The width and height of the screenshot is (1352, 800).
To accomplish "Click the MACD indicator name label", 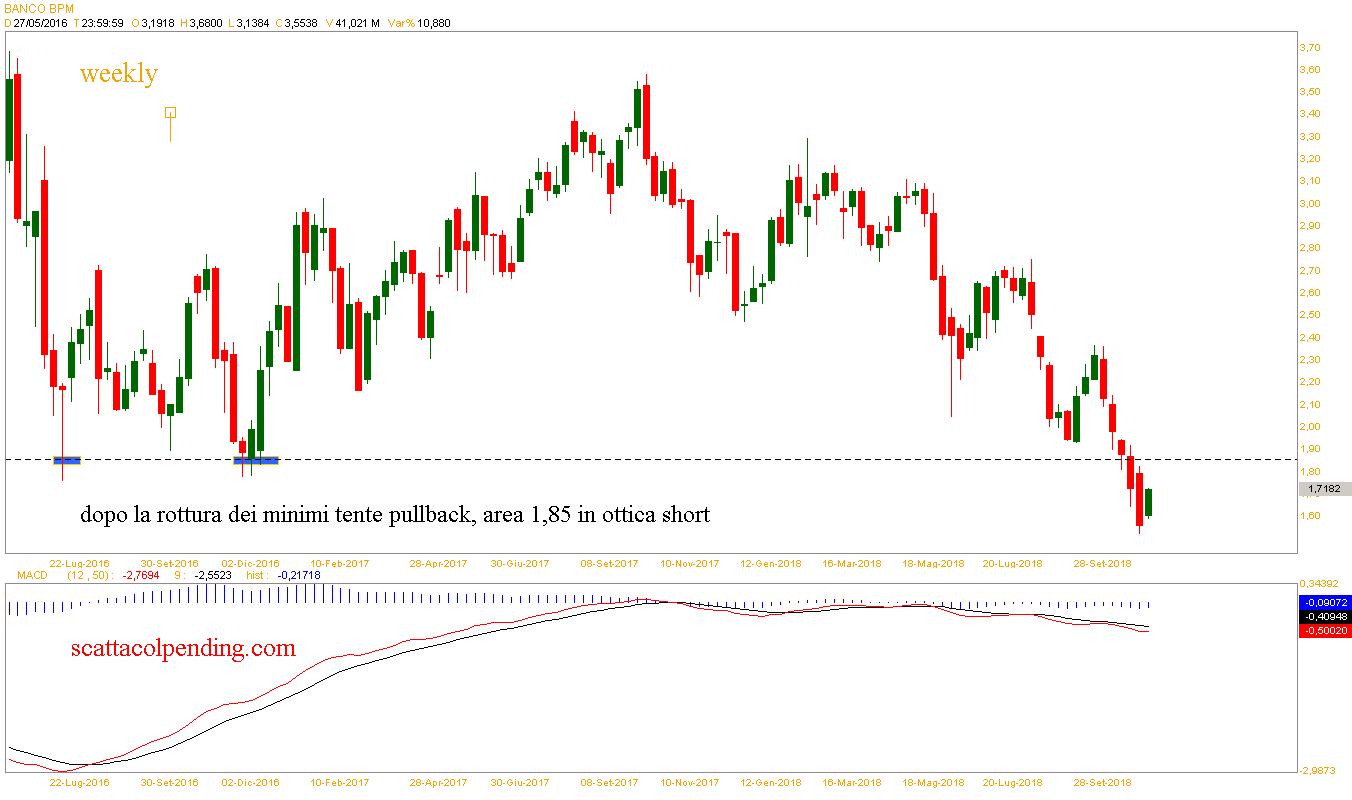I will pos(25,575).
